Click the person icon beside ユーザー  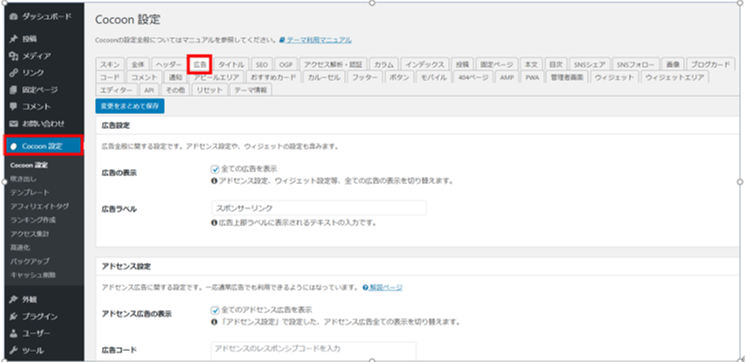[x=14, y=333]
